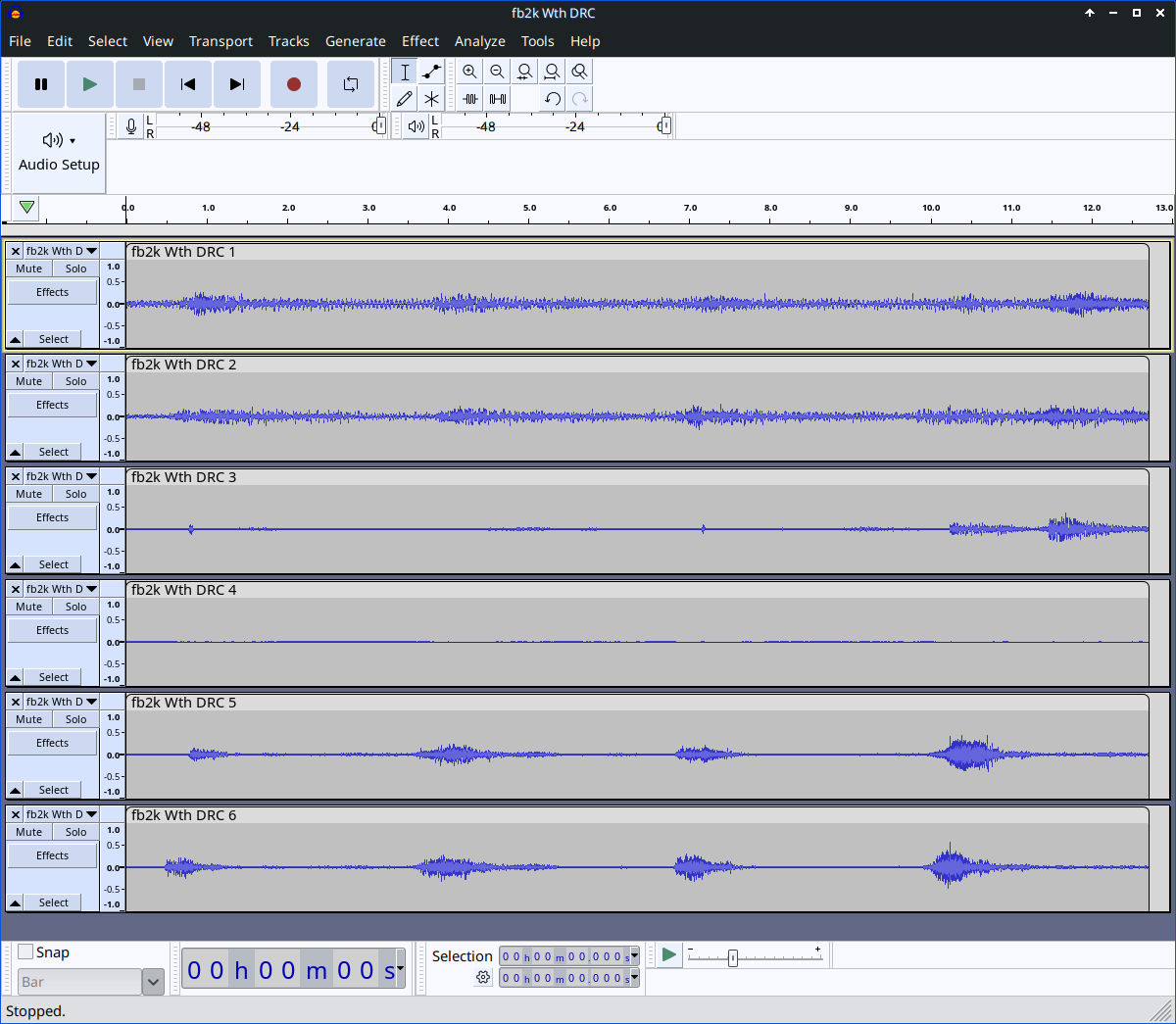Click the Redo arrow

[x=580, y=99]
